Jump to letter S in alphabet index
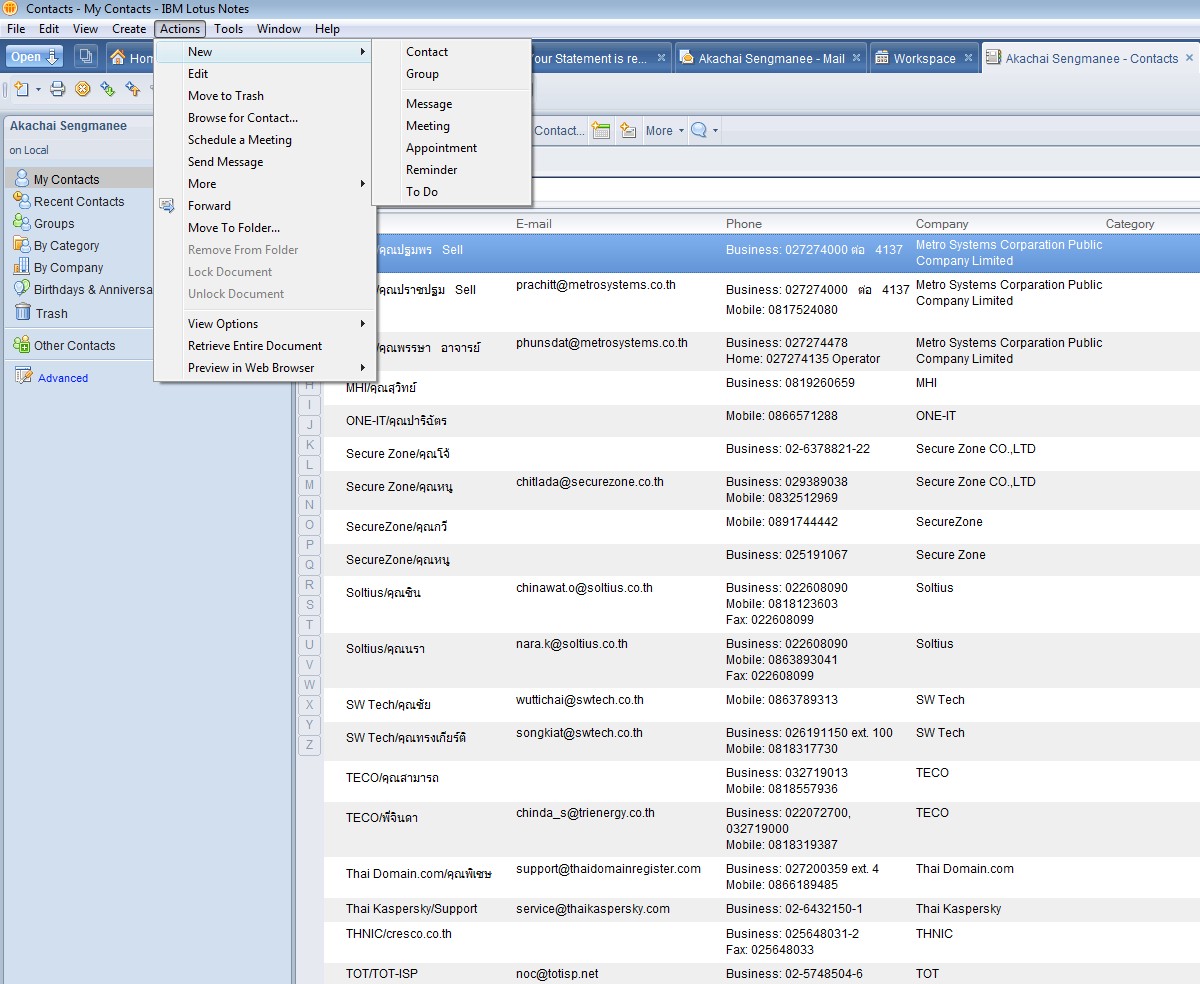The width and height of the screenshot is (1200, 984). (309, 605)
